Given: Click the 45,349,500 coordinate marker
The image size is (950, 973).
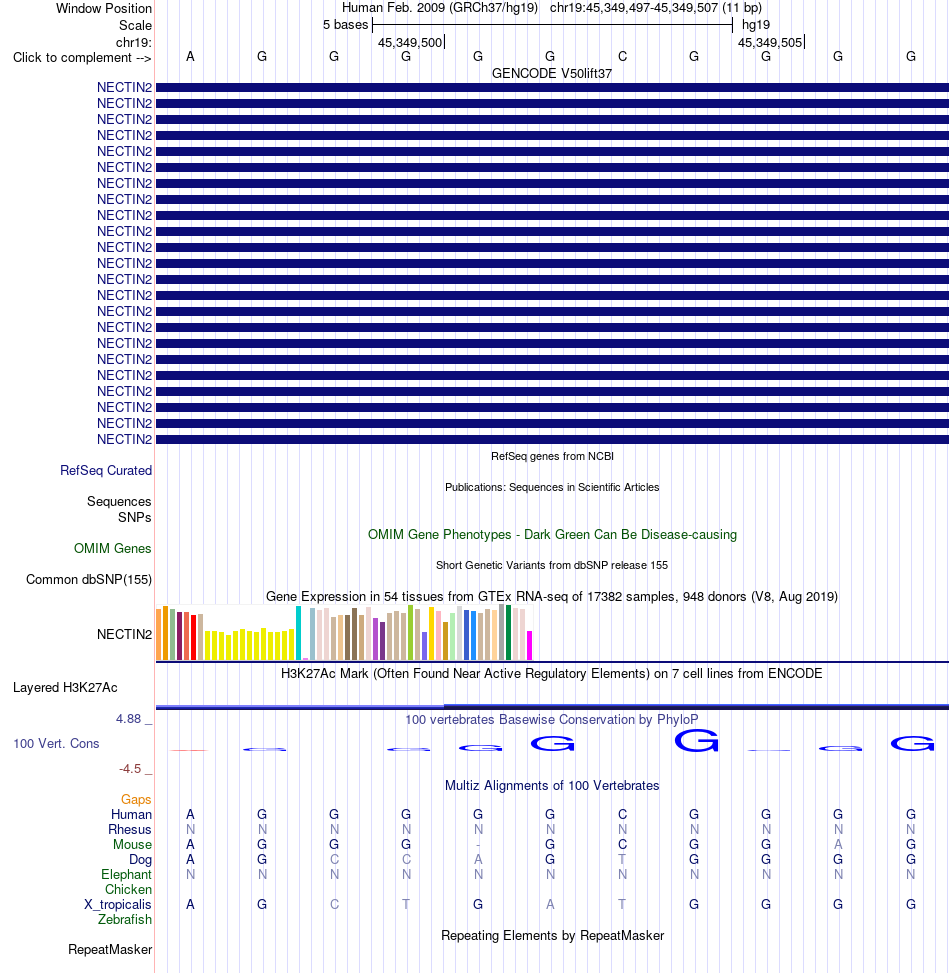Looking at the screenshot, I should (x=410, y=42).
